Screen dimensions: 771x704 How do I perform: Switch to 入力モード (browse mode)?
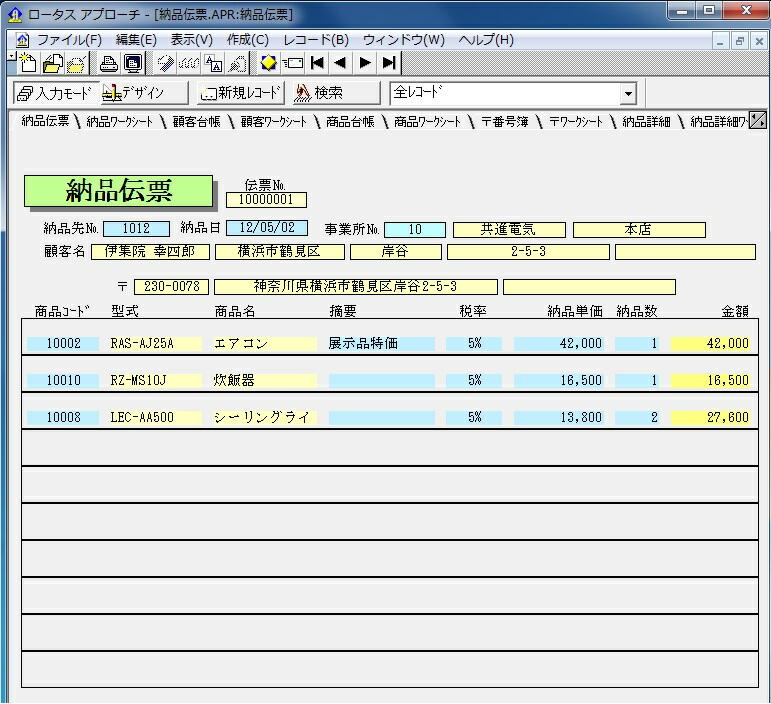56,92
